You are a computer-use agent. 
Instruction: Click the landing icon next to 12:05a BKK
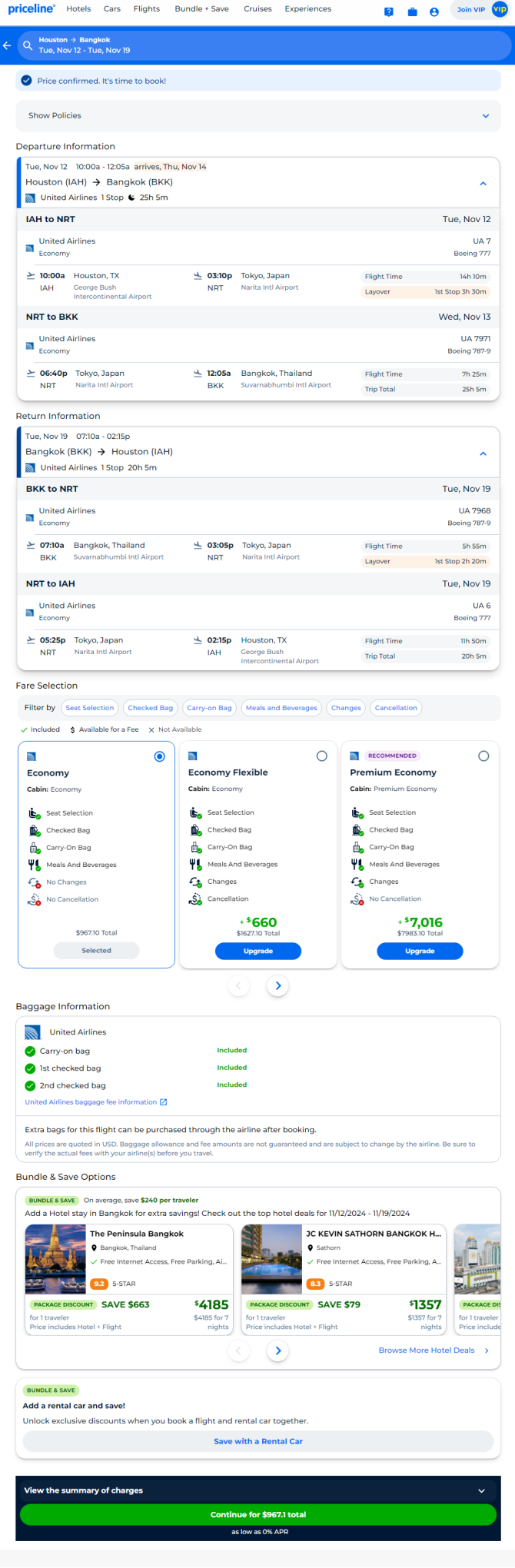(x=198, y=373)
